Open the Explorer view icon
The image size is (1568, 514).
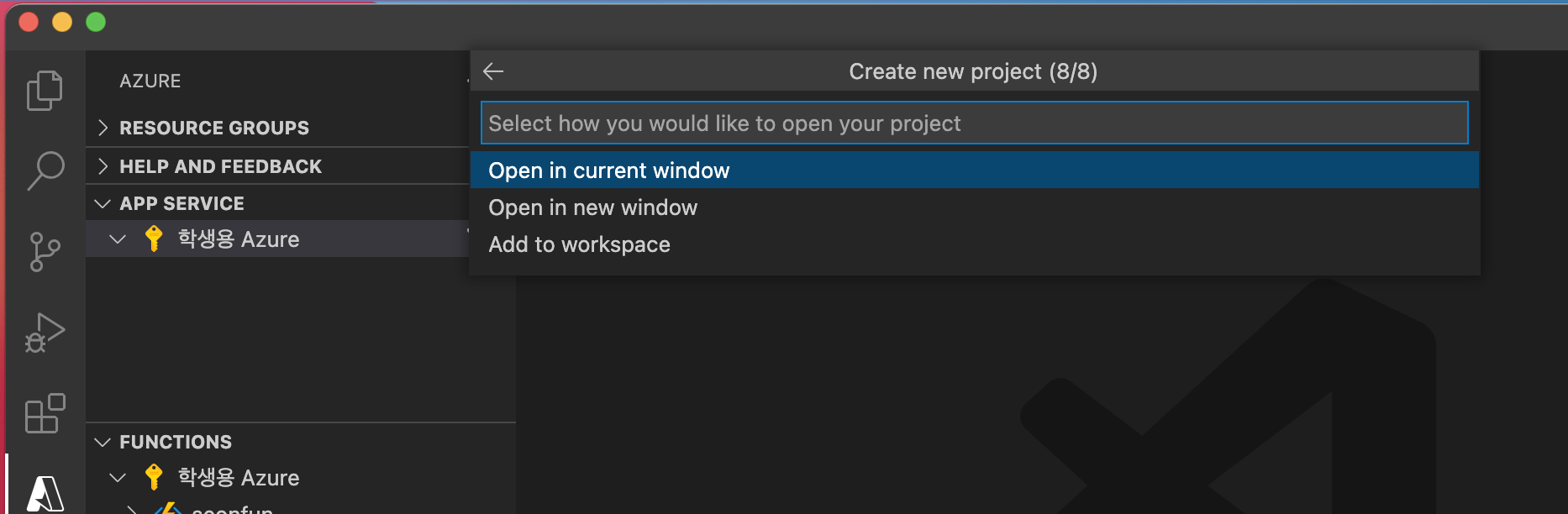[45, 90]
